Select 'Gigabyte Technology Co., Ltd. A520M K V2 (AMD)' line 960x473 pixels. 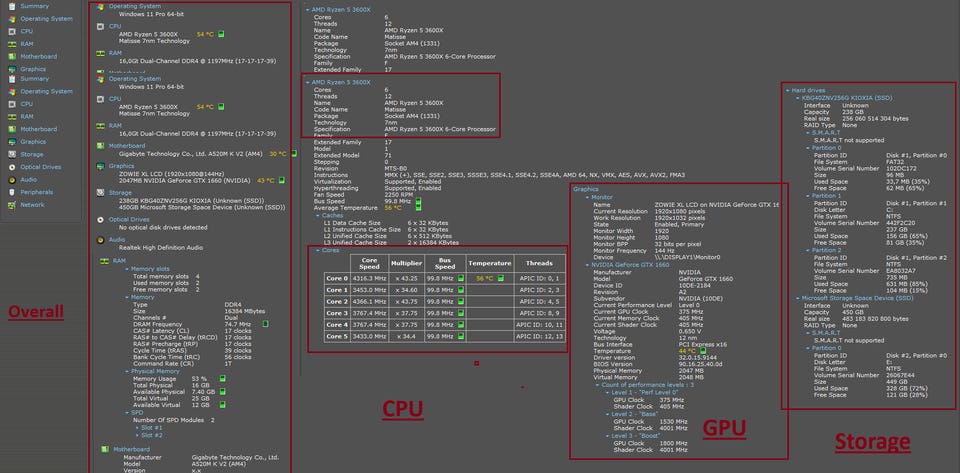192,154
